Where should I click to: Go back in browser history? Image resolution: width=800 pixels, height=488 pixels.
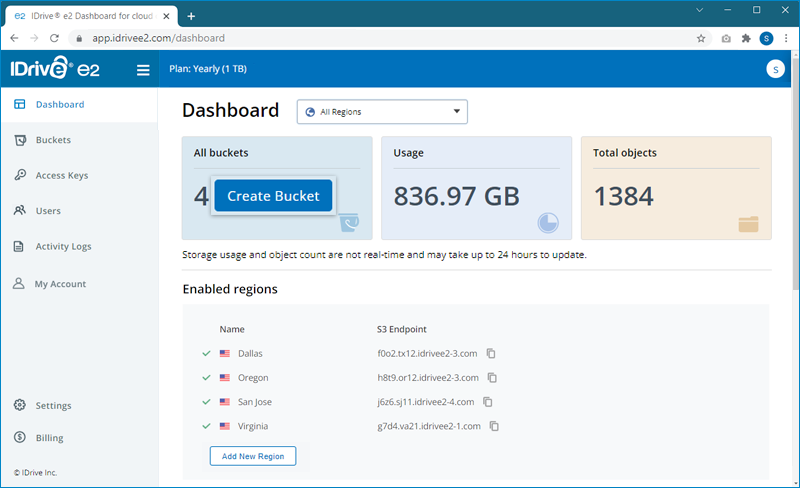tap(14, 38)
